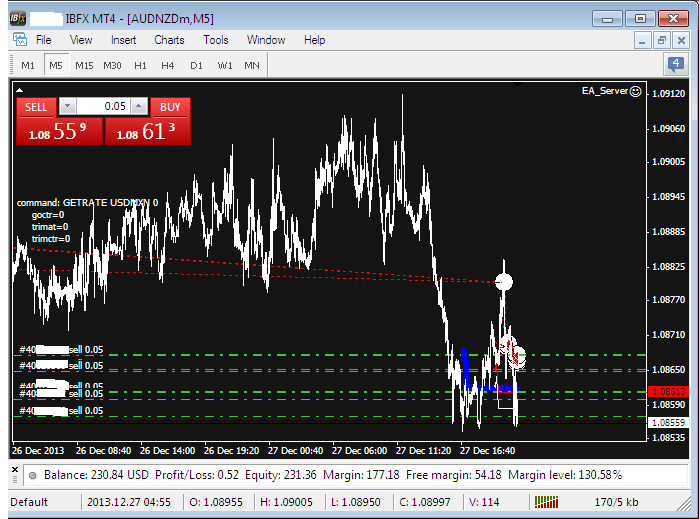The width and height of the screenshot is (699, 519).
Task: Click the small one-click panel arrow at chart corner
Action: 17,88
